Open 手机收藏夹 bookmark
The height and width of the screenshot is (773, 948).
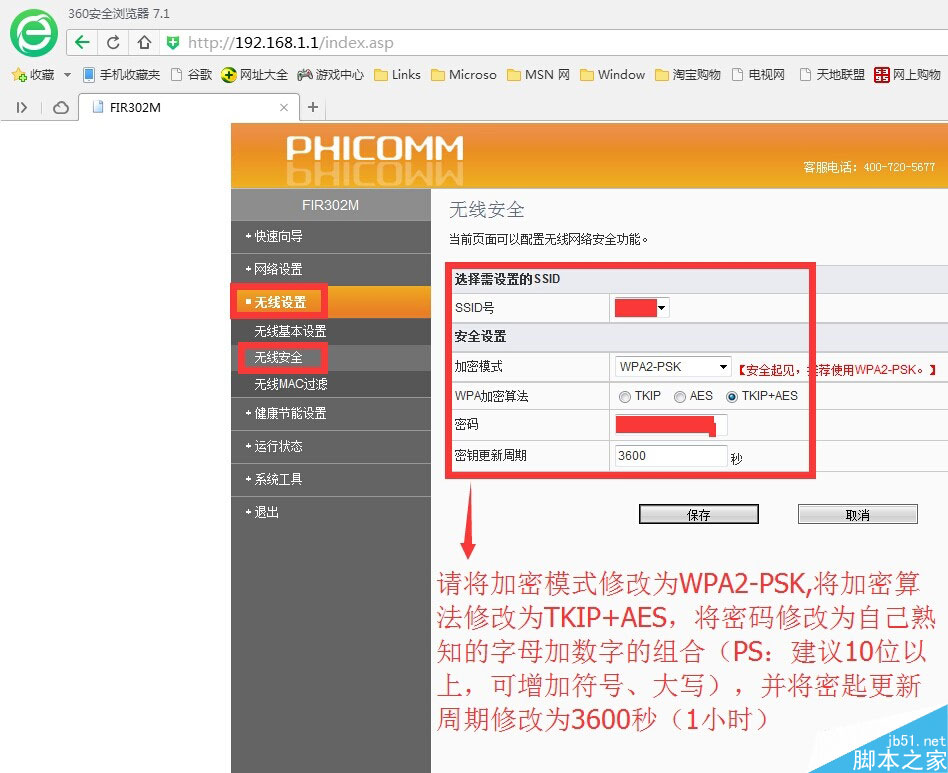[122, 74]
